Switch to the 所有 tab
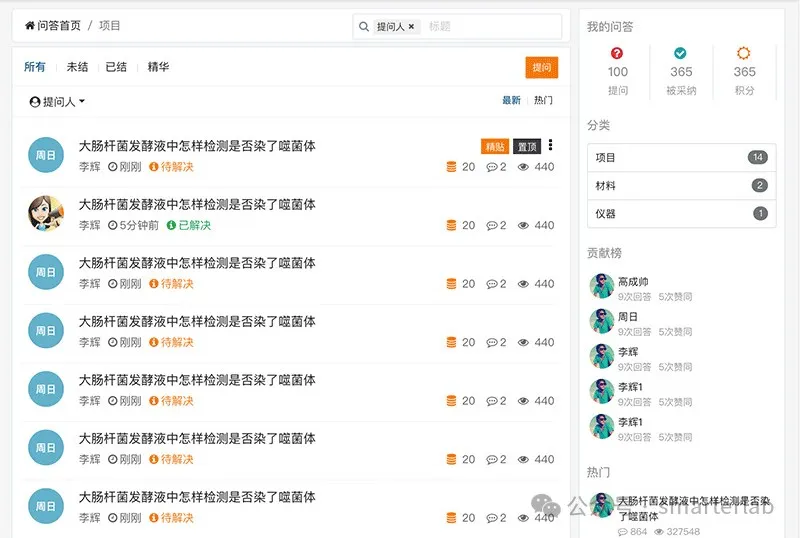Image resolution: width=800 pixels, height=538 pixels. [x=35, y=67]
